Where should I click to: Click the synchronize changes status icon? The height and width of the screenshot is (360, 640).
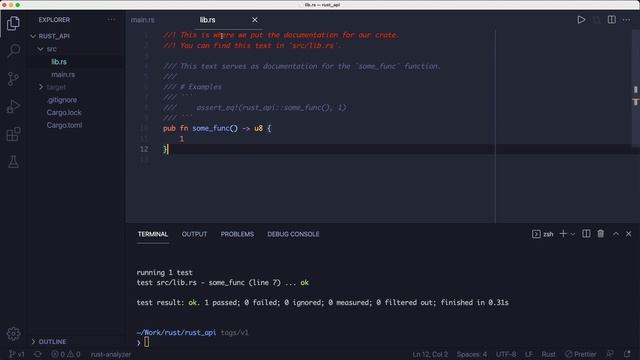38,354
